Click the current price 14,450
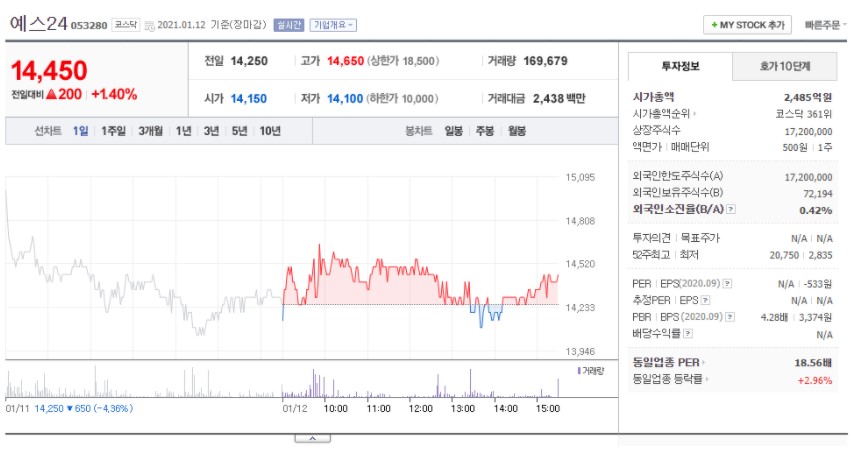The height and width of the screenshot is (452, 851). pos(49,71)
